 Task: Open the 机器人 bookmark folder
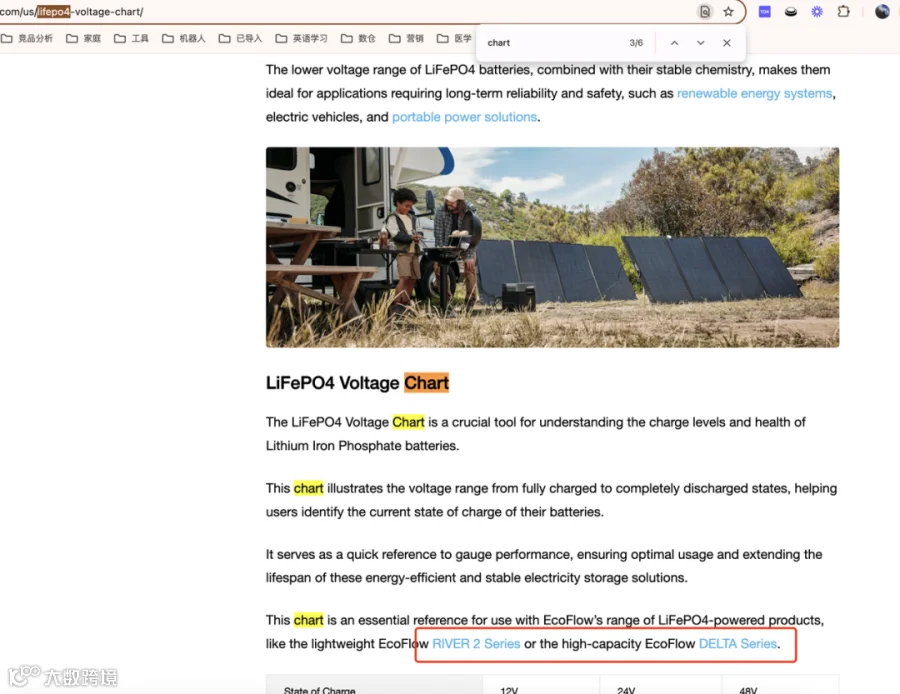[184, 38]
